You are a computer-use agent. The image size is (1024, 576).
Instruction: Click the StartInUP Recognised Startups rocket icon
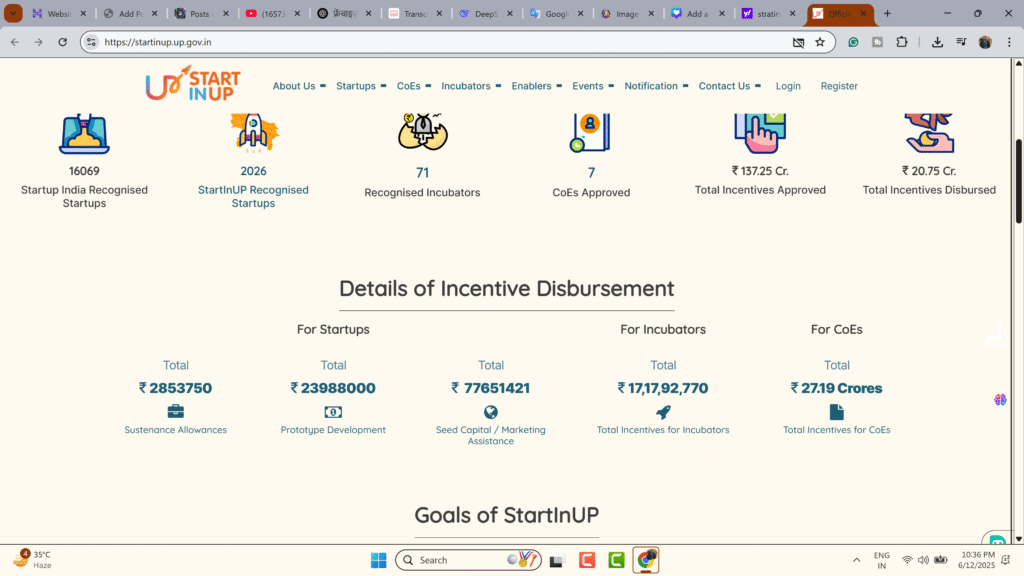coord(254,133)
